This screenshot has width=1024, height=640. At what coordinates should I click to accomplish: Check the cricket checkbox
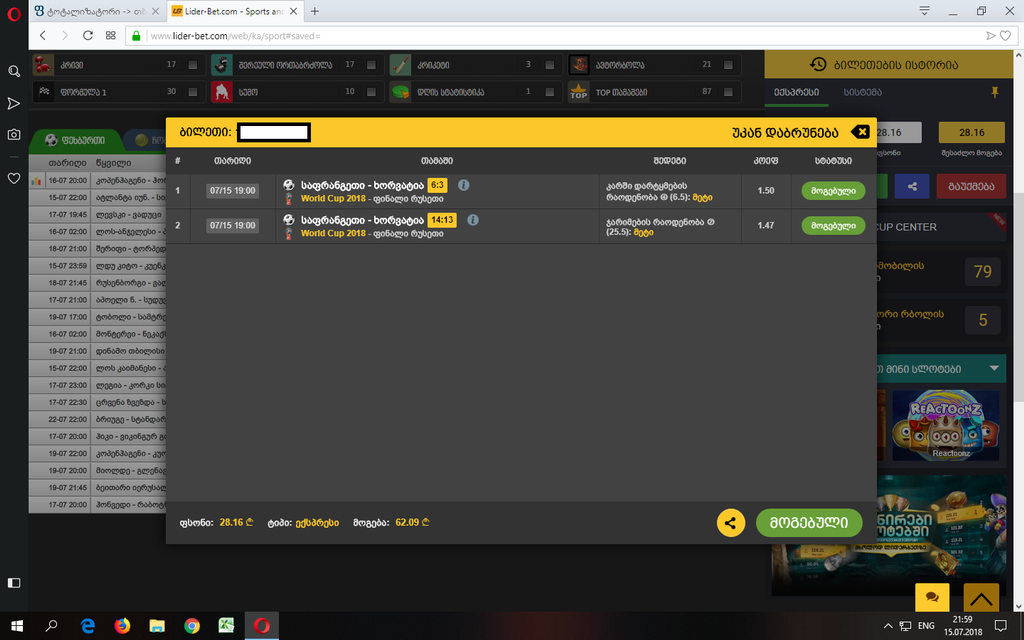[549, 65]
